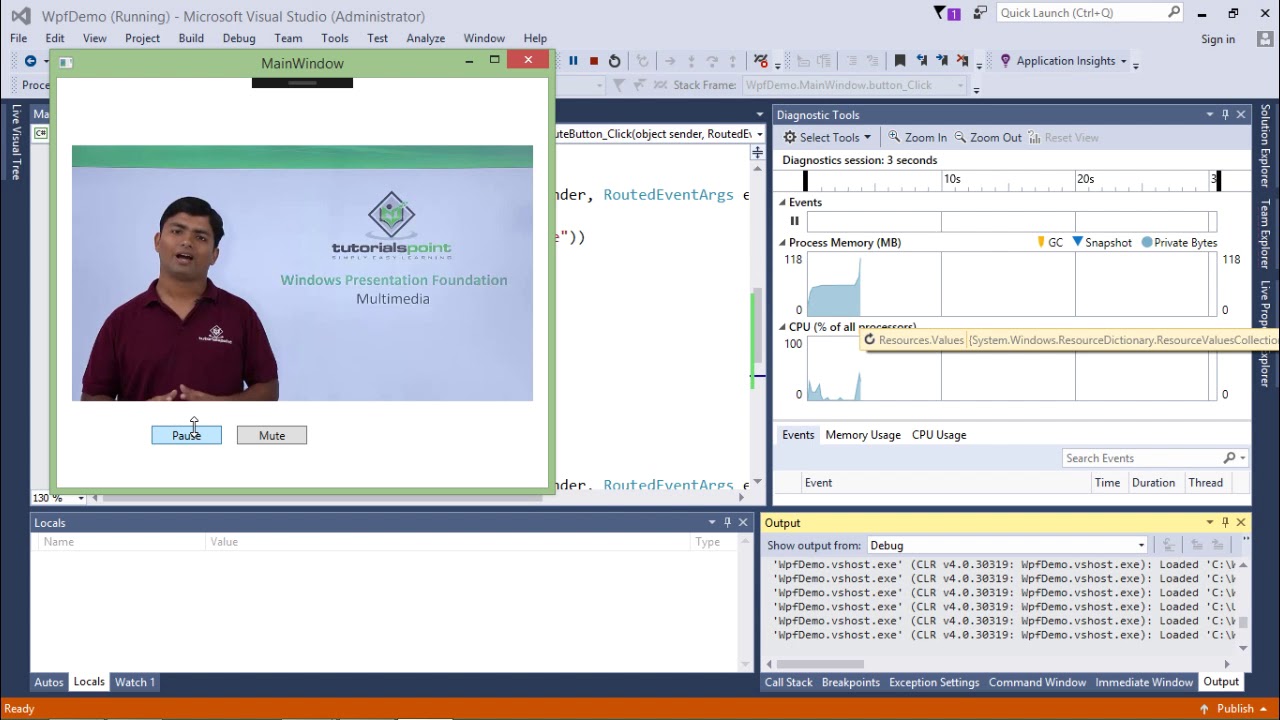Open the Live Visual Tree side tab
The image size is (1280, 720).
(x=16, y=142)
